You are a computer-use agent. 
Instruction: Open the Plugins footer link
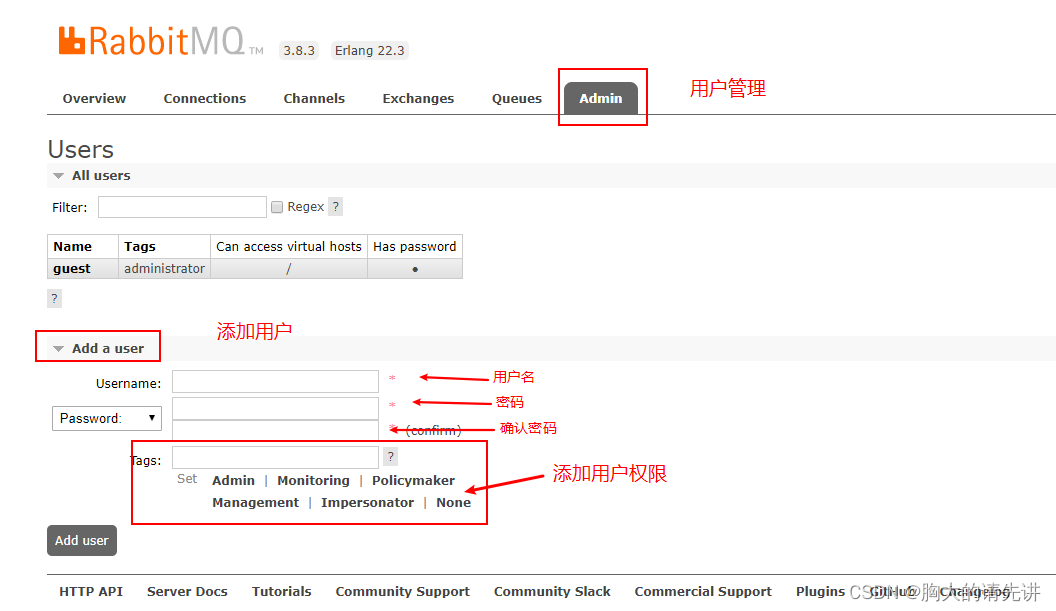pos(820,591)
